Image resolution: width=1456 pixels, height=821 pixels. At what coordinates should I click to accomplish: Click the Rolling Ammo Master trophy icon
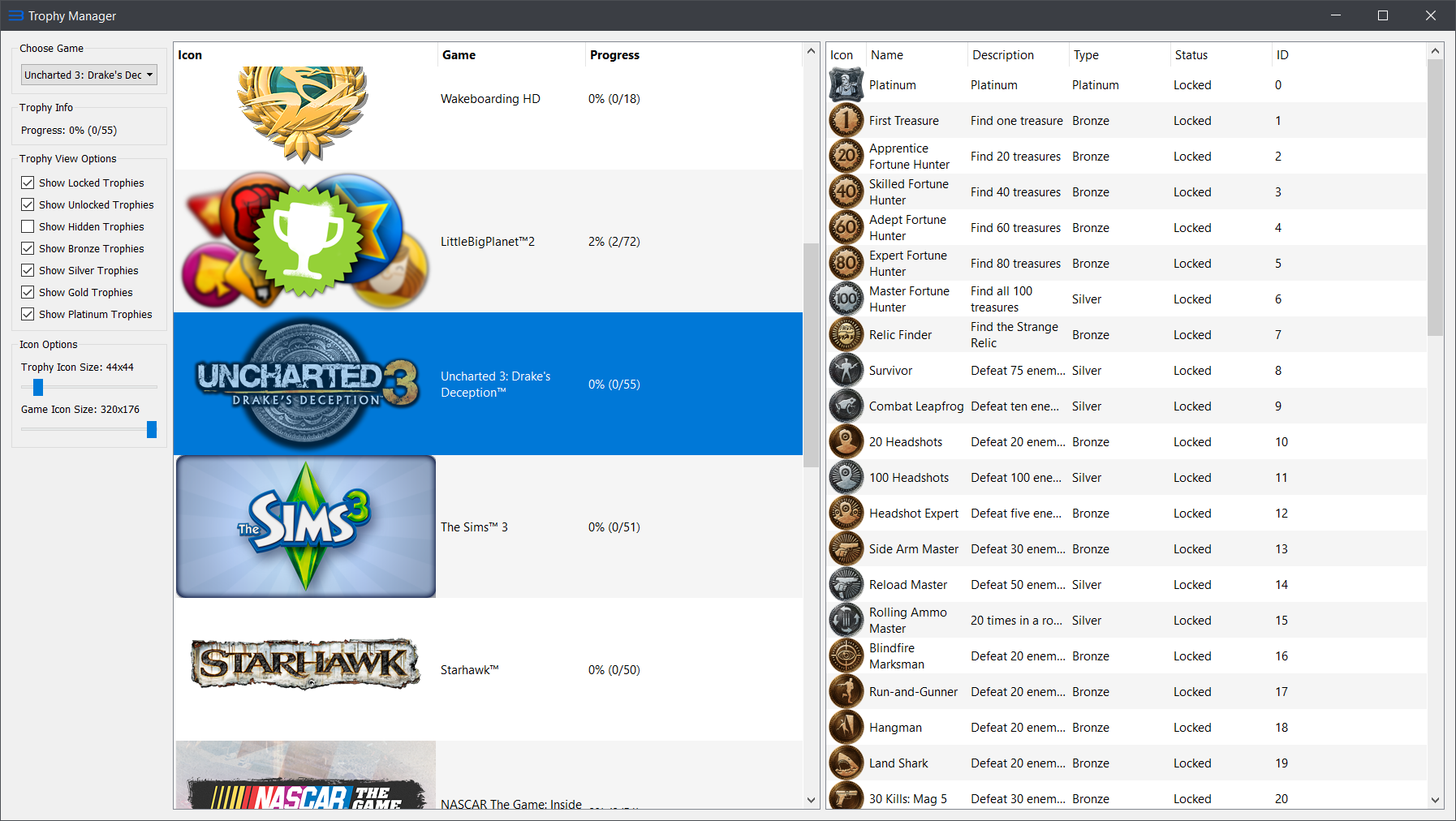pos(846,621)
